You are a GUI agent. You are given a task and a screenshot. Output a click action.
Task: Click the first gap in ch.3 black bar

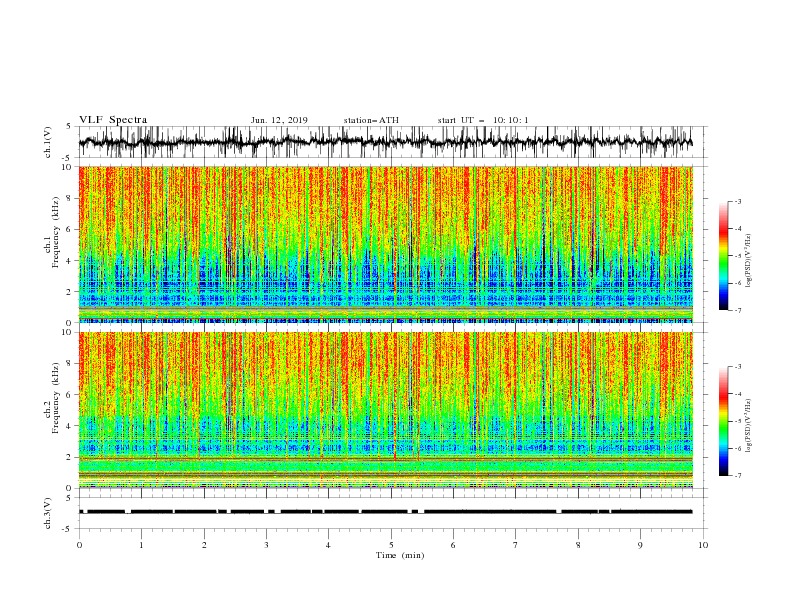(84, 512)
